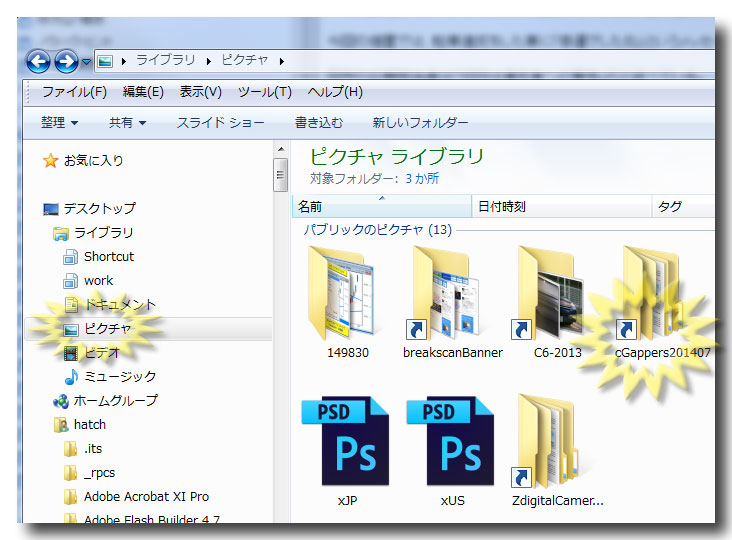
Task: Open the ツール(T) menu
Action: pyautogui.click(x=265, y=92)
